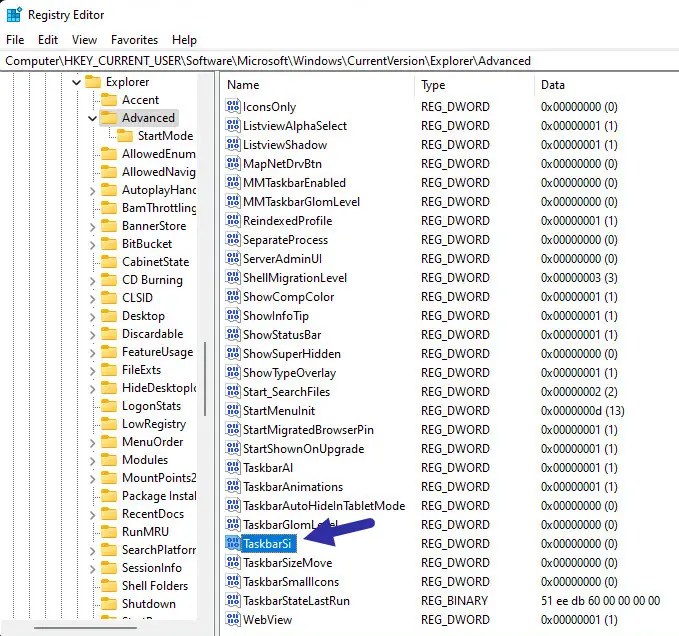Expand the CD Burning tree node

tap(92, 281)
